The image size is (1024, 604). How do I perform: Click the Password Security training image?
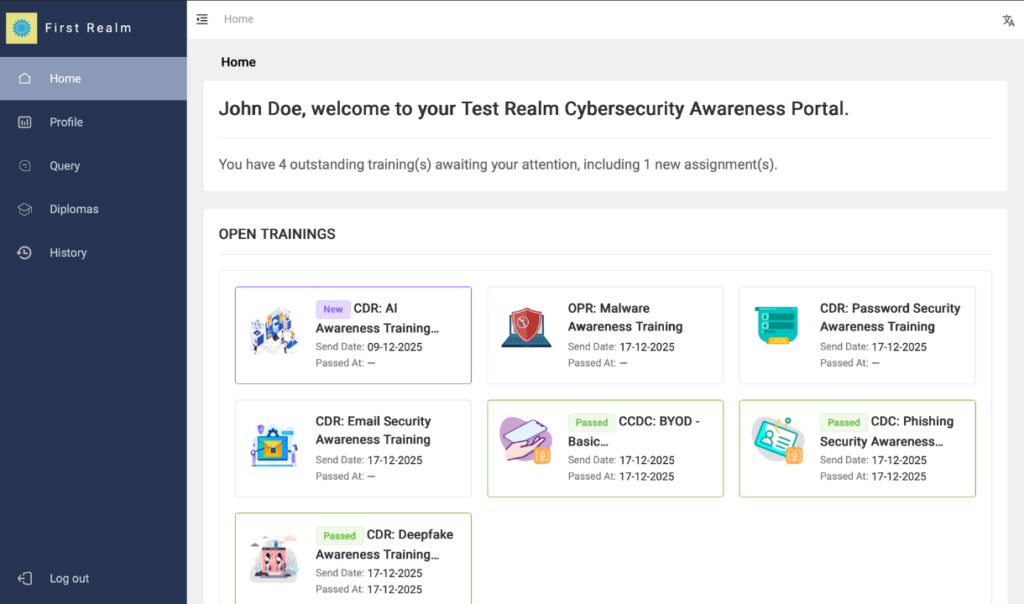776,327
